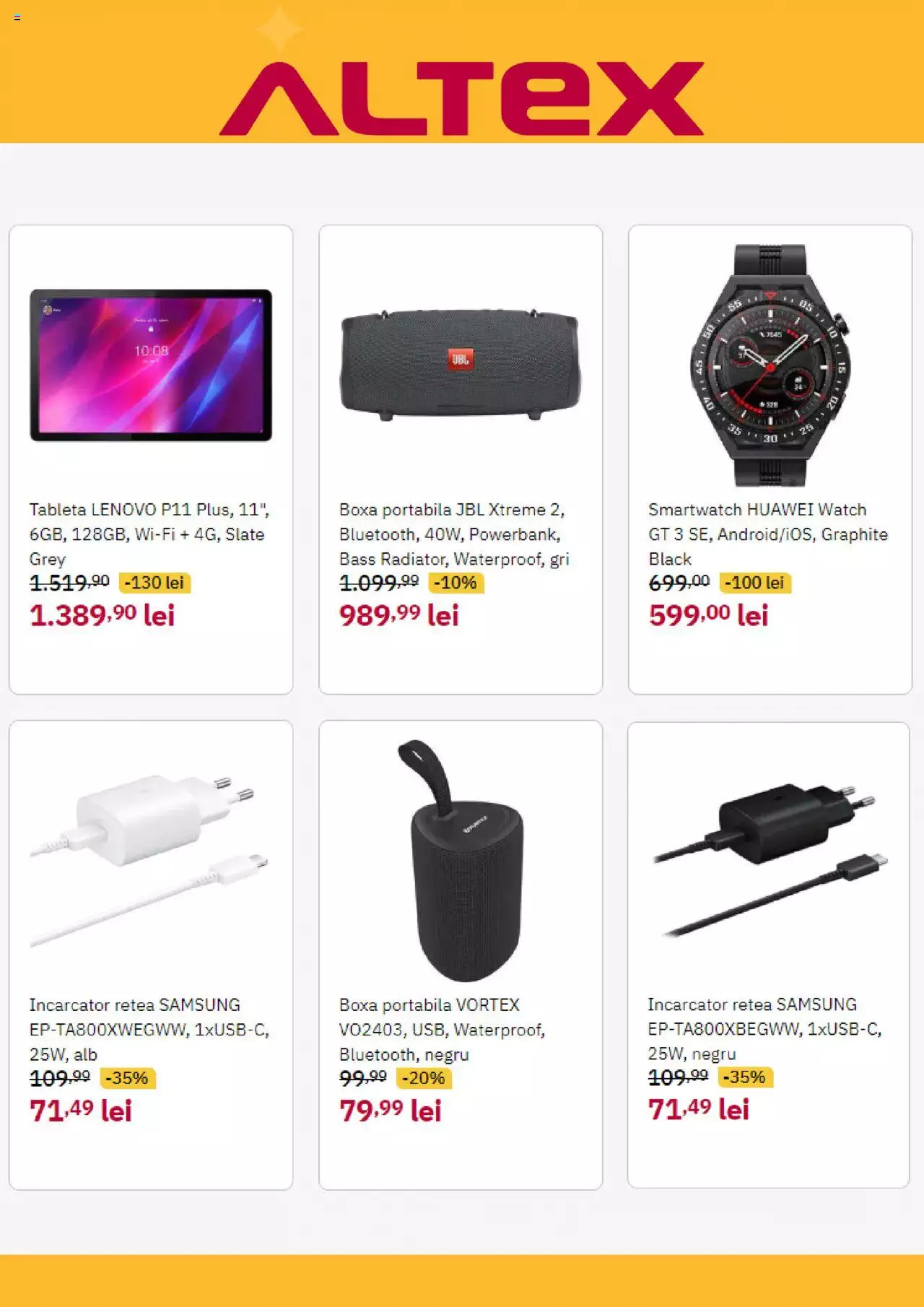Open the white Samsung charger image
Screen dimensions: 924x1307
[x=149, y=860]
